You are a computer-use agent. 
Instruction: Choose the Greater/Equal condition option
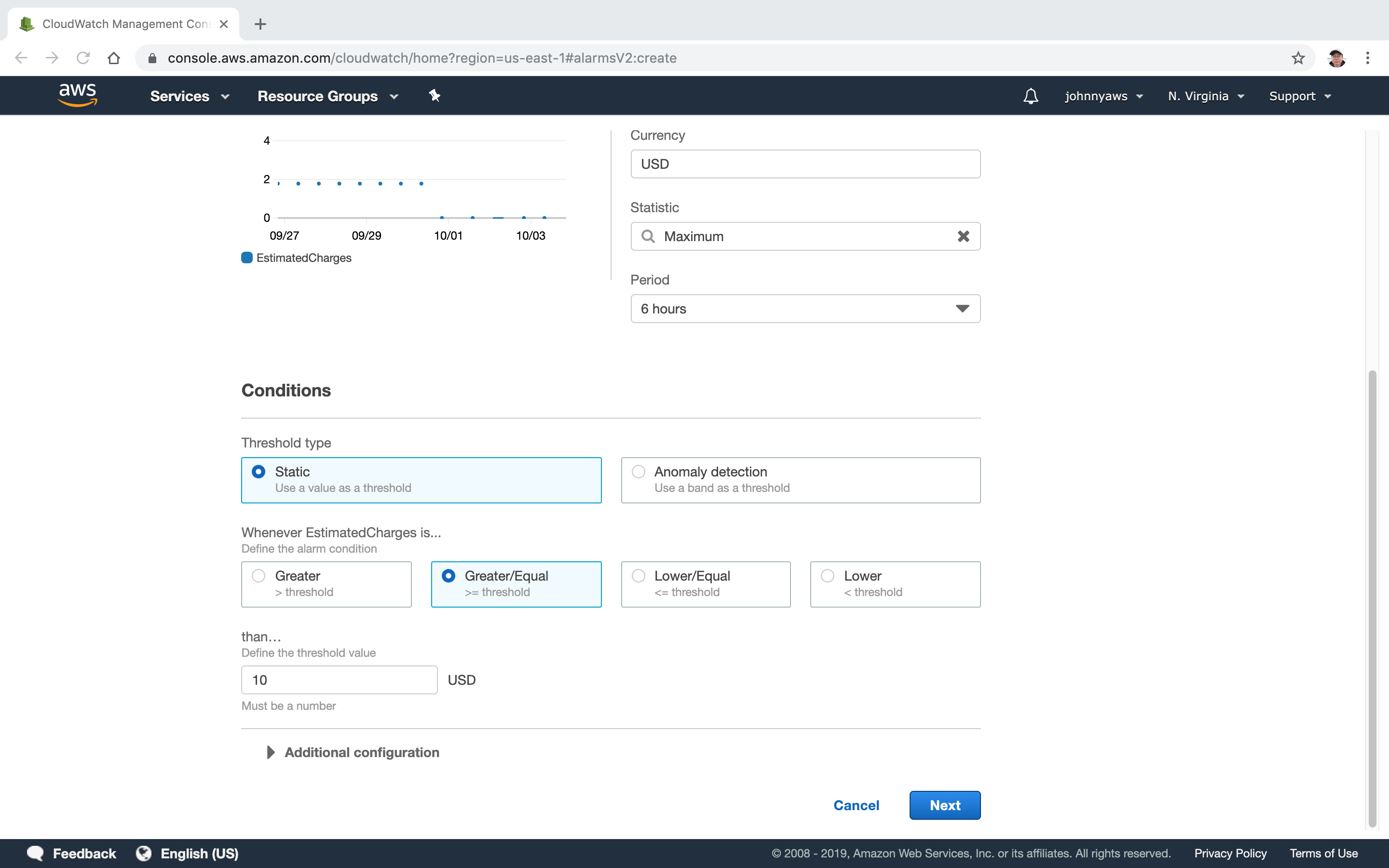click(x=516, y=584)
